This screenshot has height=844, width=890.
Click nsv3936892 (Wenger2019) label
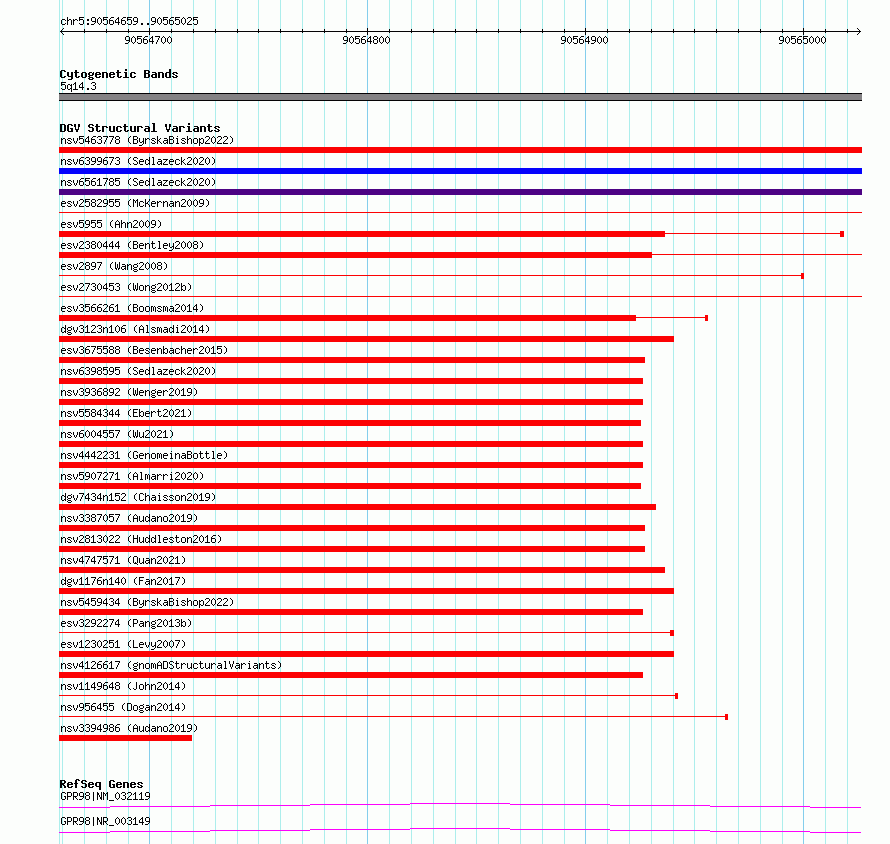pyautogui.click(x=129, y=392)
